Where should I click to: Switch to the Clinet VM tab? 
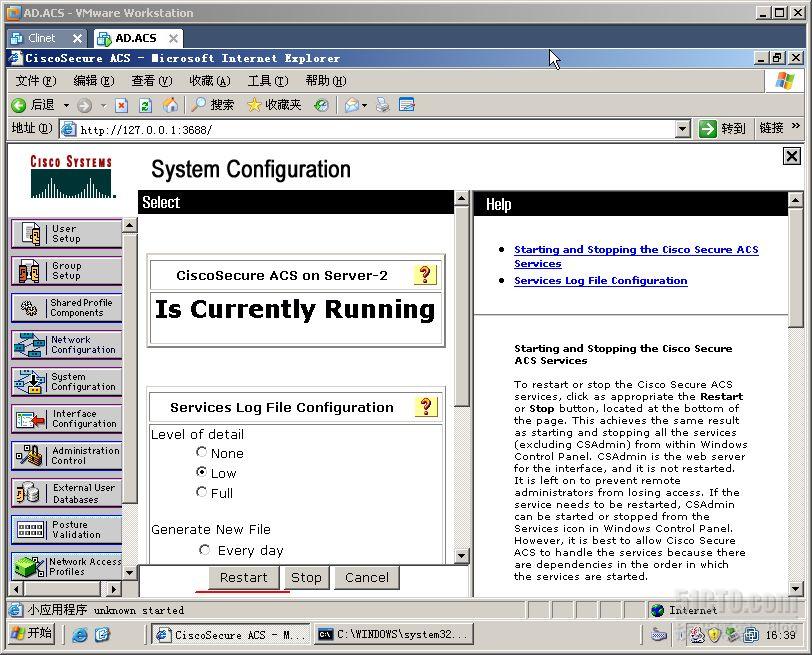[48, 38]
